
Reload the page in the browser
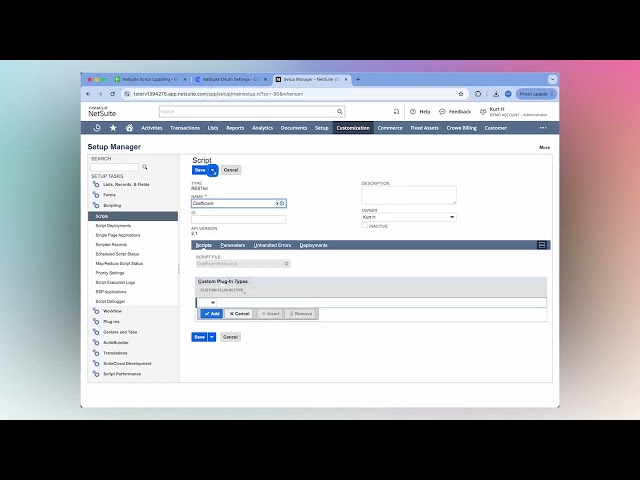113,94
